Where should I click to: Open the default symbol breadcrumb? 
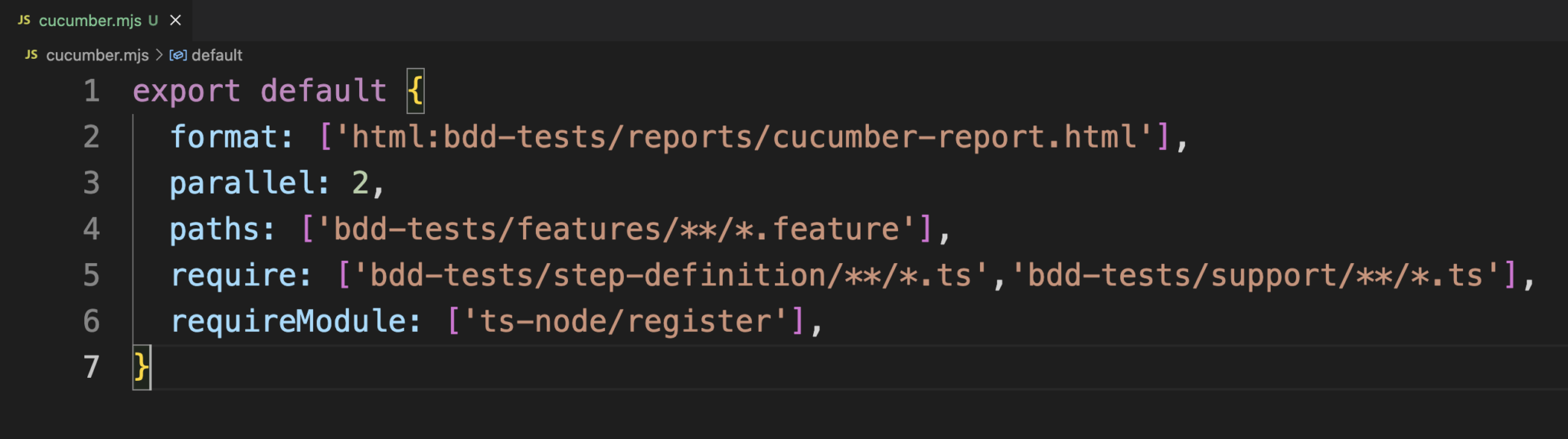click(217, 55)
